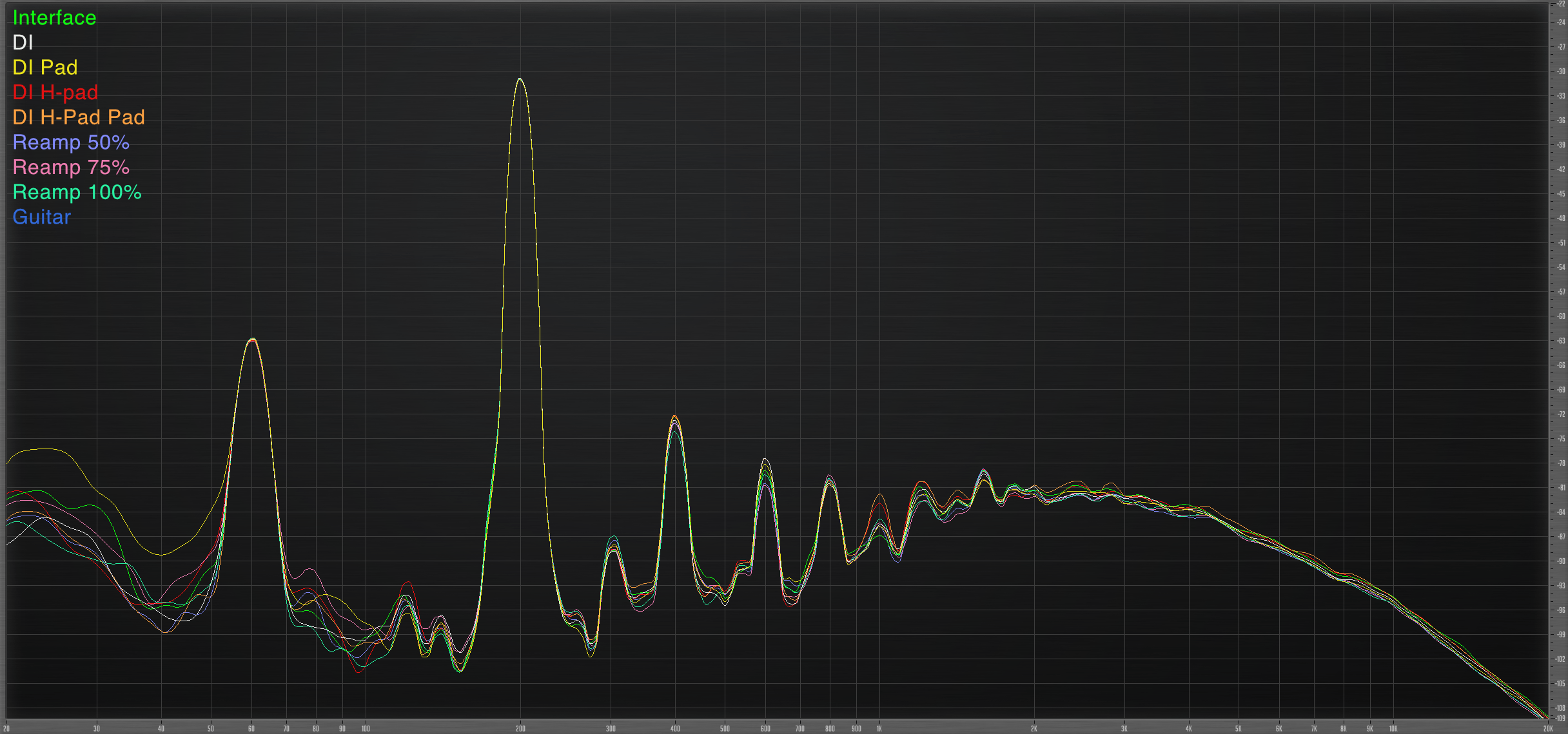1568x734 pixels.
Task: Select the Reamp 100% legend entry
Action: click(77, 192)
